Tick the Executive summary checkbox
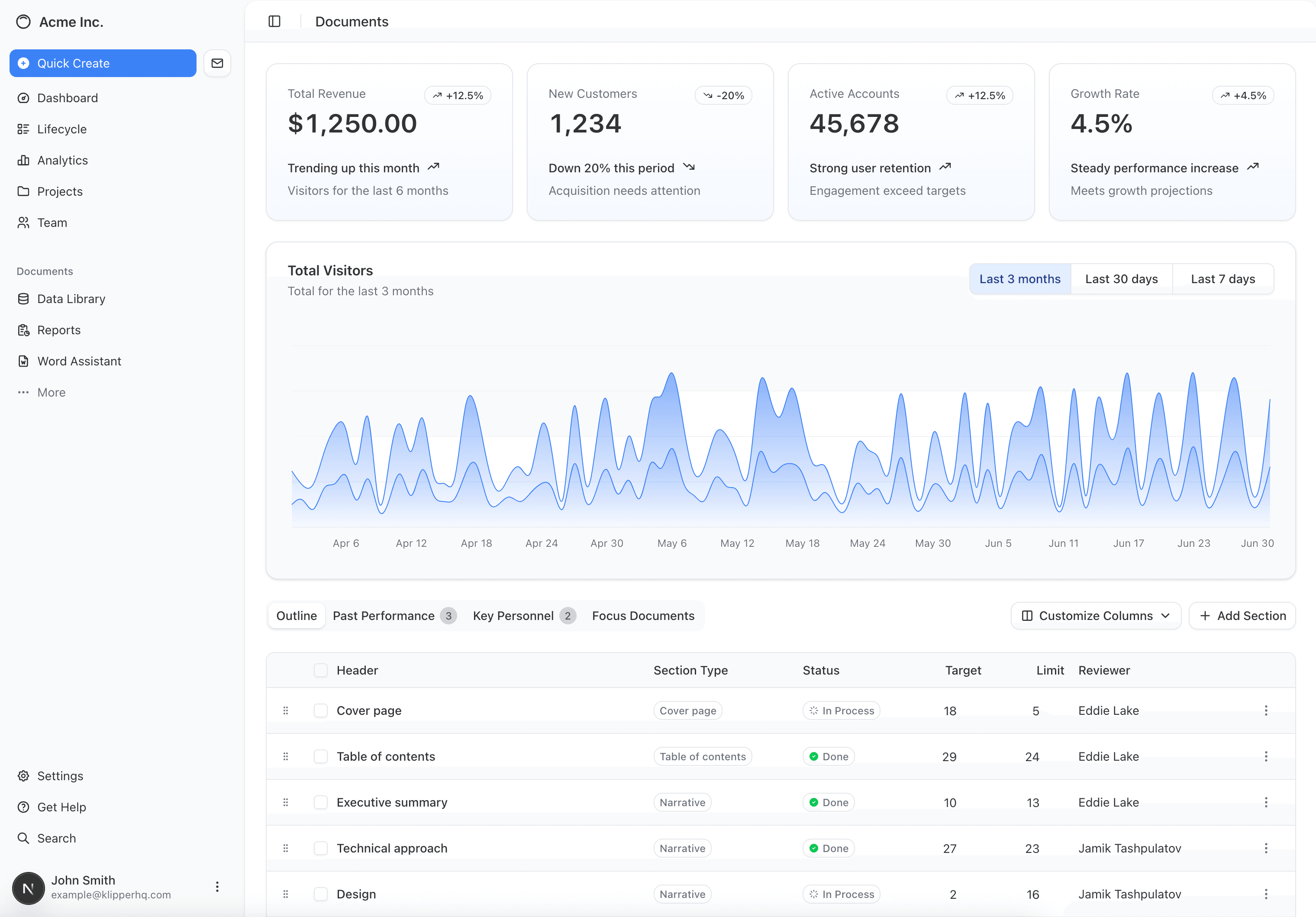The height and width of the screenshot is (917, 1316). tap(320, 802)
